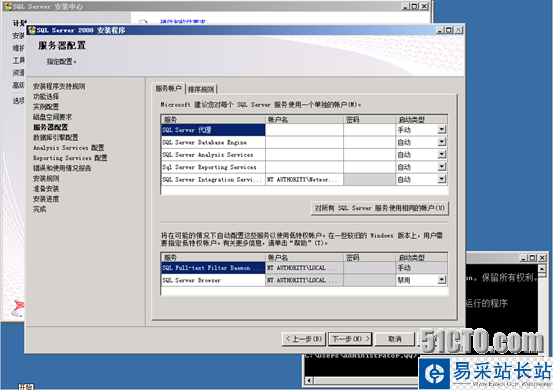
Task: Select the SQL Full-text Filter Daemon row
Action: tap(213, 268)
